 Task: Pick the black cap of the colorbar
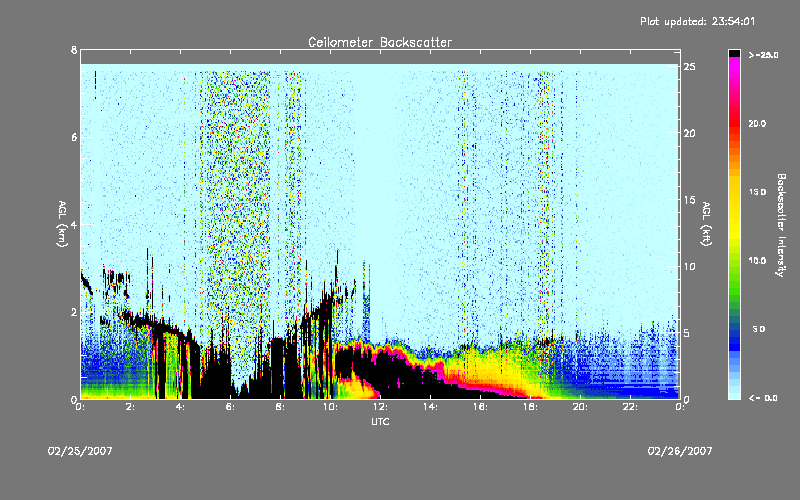pos(734,53)
